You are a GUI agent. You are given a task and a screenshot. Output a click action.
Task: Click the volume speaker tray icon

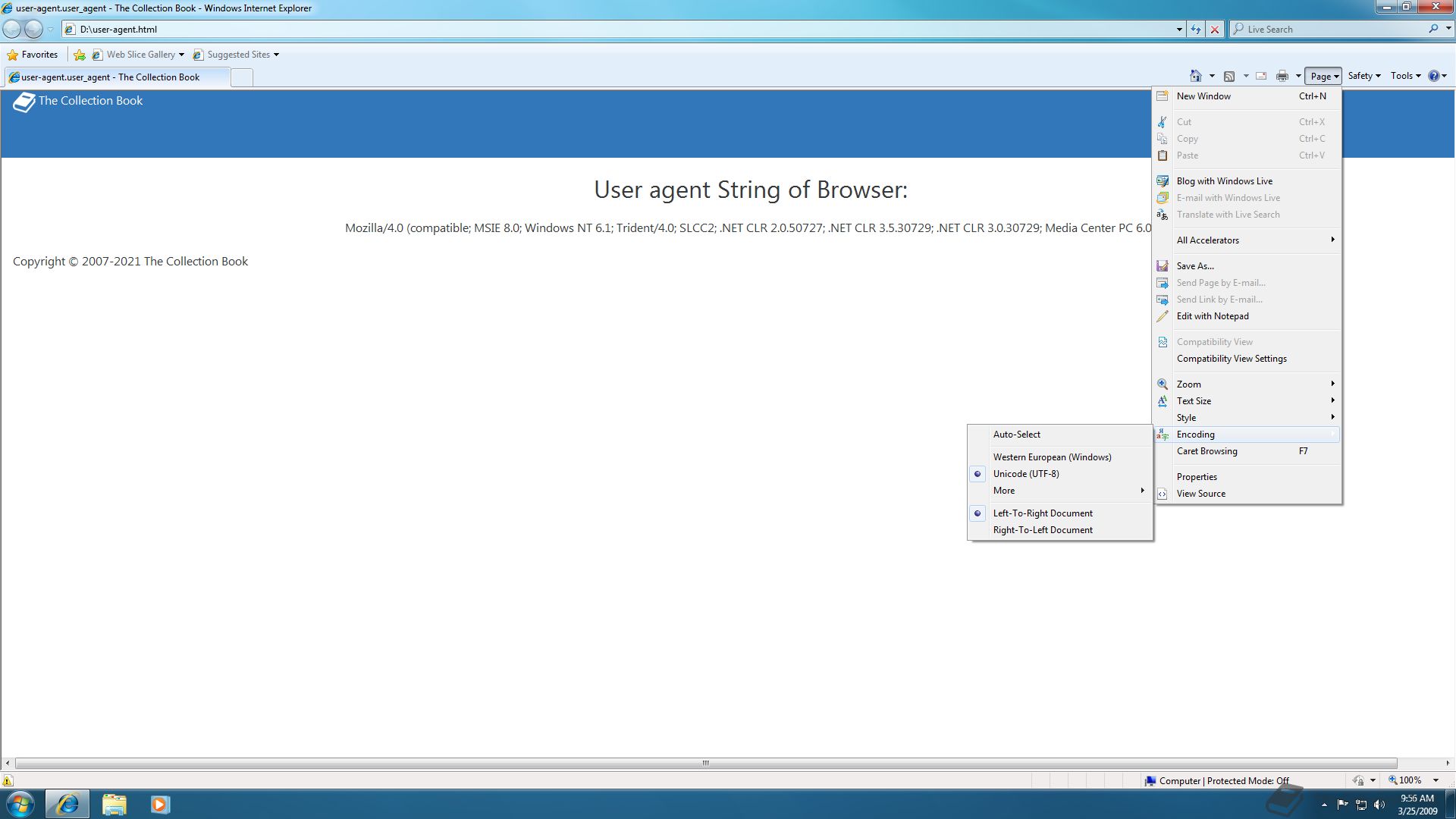click(x=1379, y=805)
